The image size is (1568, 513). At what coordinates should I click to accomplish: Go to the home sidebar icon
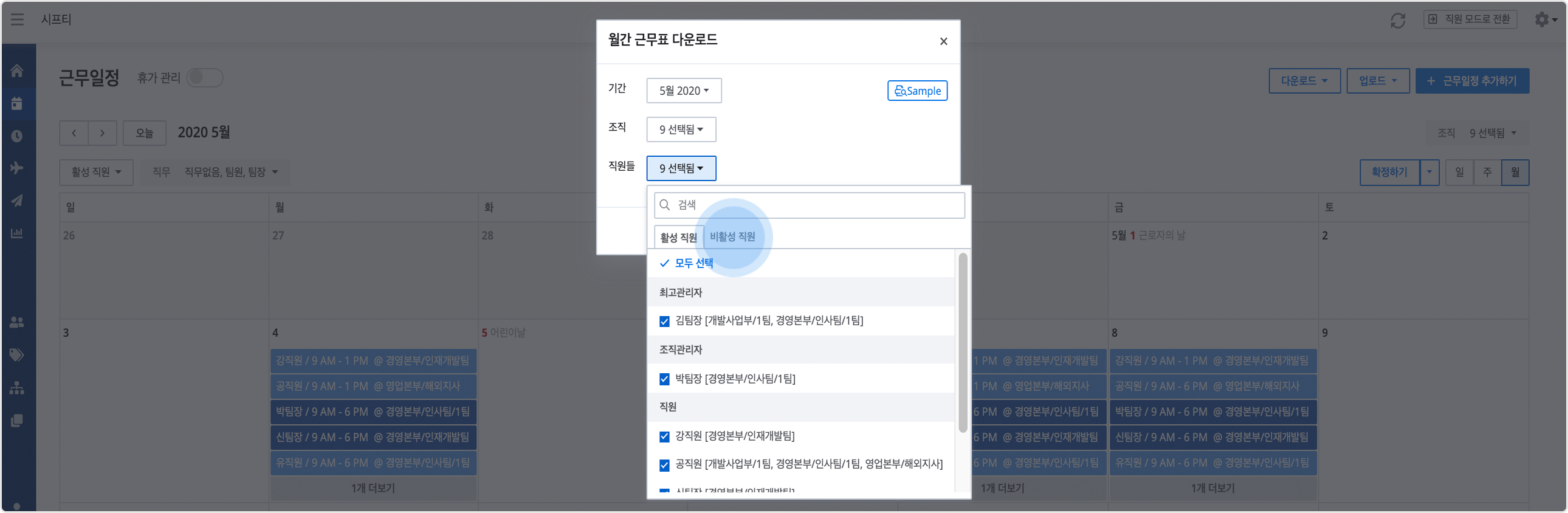click(17, 71)
